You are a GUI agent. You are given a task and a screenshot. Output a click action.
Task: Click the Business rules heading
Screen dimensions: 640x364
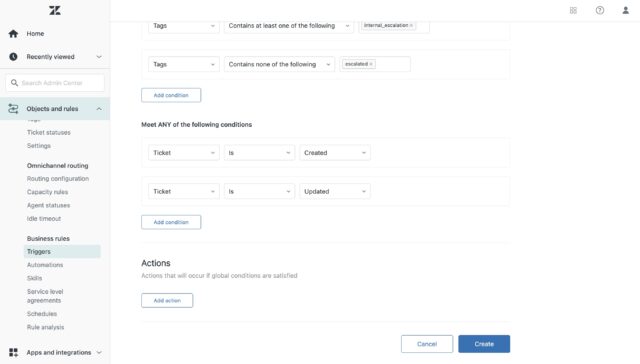point(48,238)
